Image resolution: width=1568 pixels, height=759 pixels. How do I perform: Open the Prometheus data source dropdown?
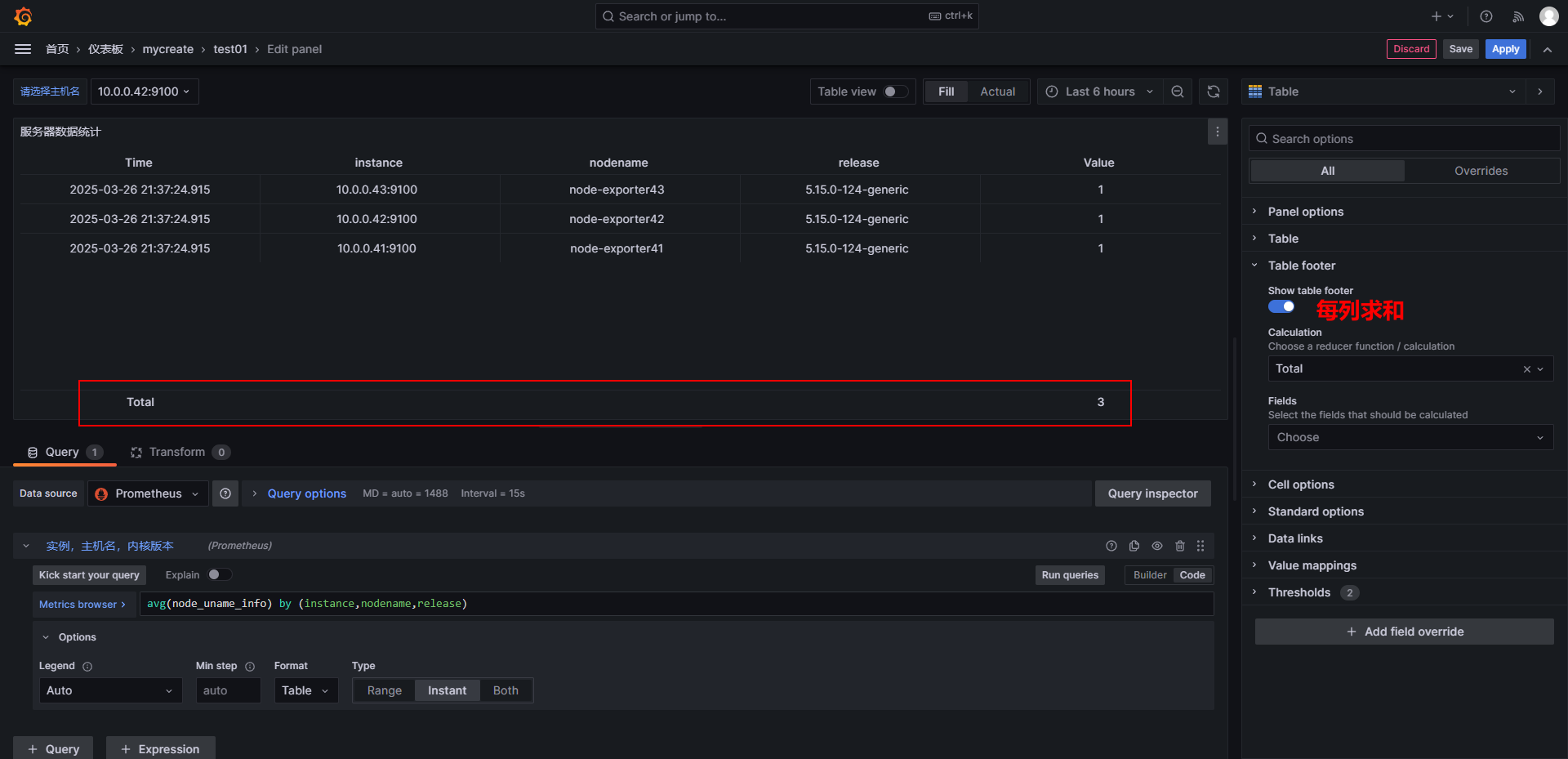click(148, 493)
